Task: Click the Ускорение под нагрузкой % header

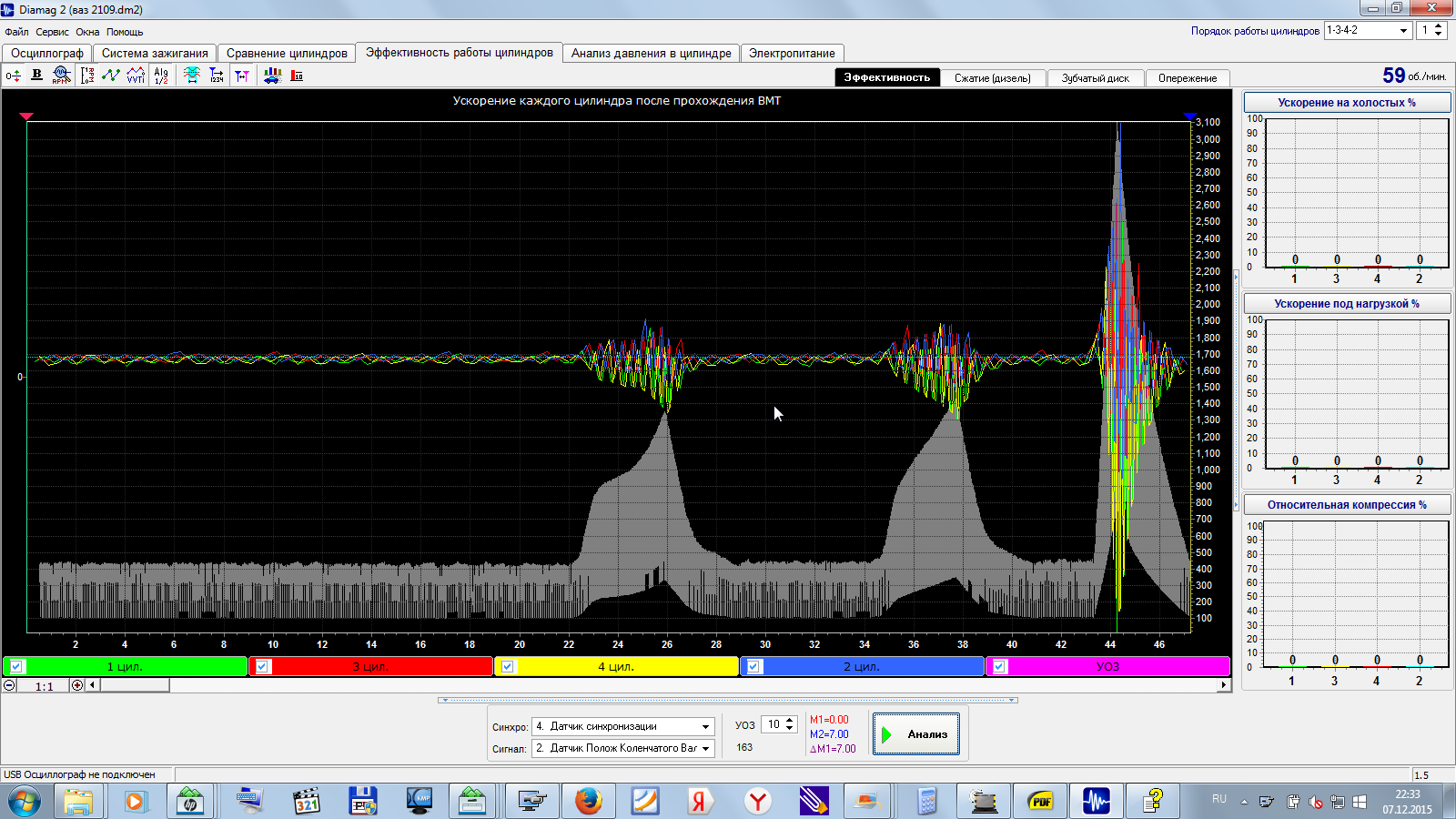Action: [x=1347, y=304]
